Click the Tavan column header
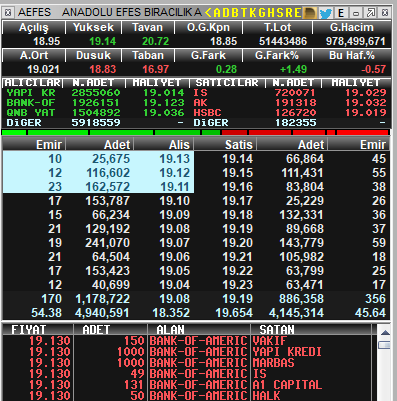Screen dimensions: 397x401 [x=148, y=28]
